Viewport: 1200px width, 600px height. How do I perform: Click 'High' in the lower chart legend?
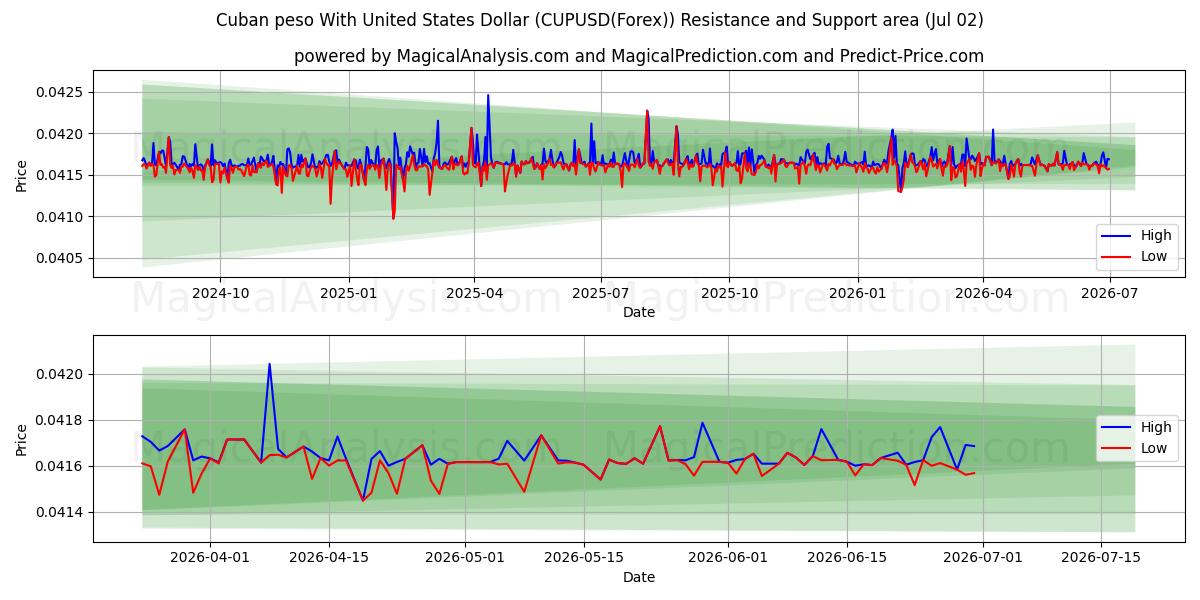(1156, 427)
